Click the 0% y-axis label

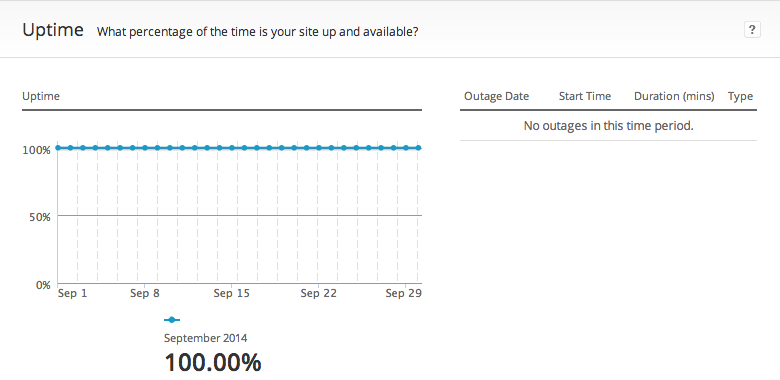click(42, 285)
